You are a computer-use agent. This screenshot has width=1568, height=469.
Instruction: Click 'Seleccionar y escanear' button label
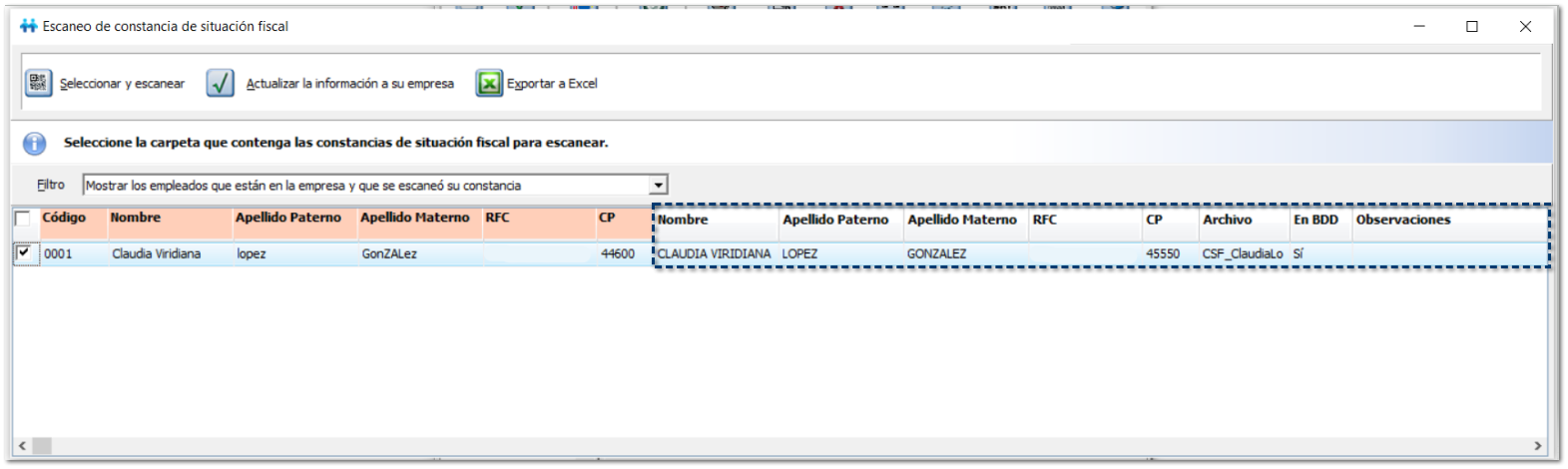pos(122,84)
